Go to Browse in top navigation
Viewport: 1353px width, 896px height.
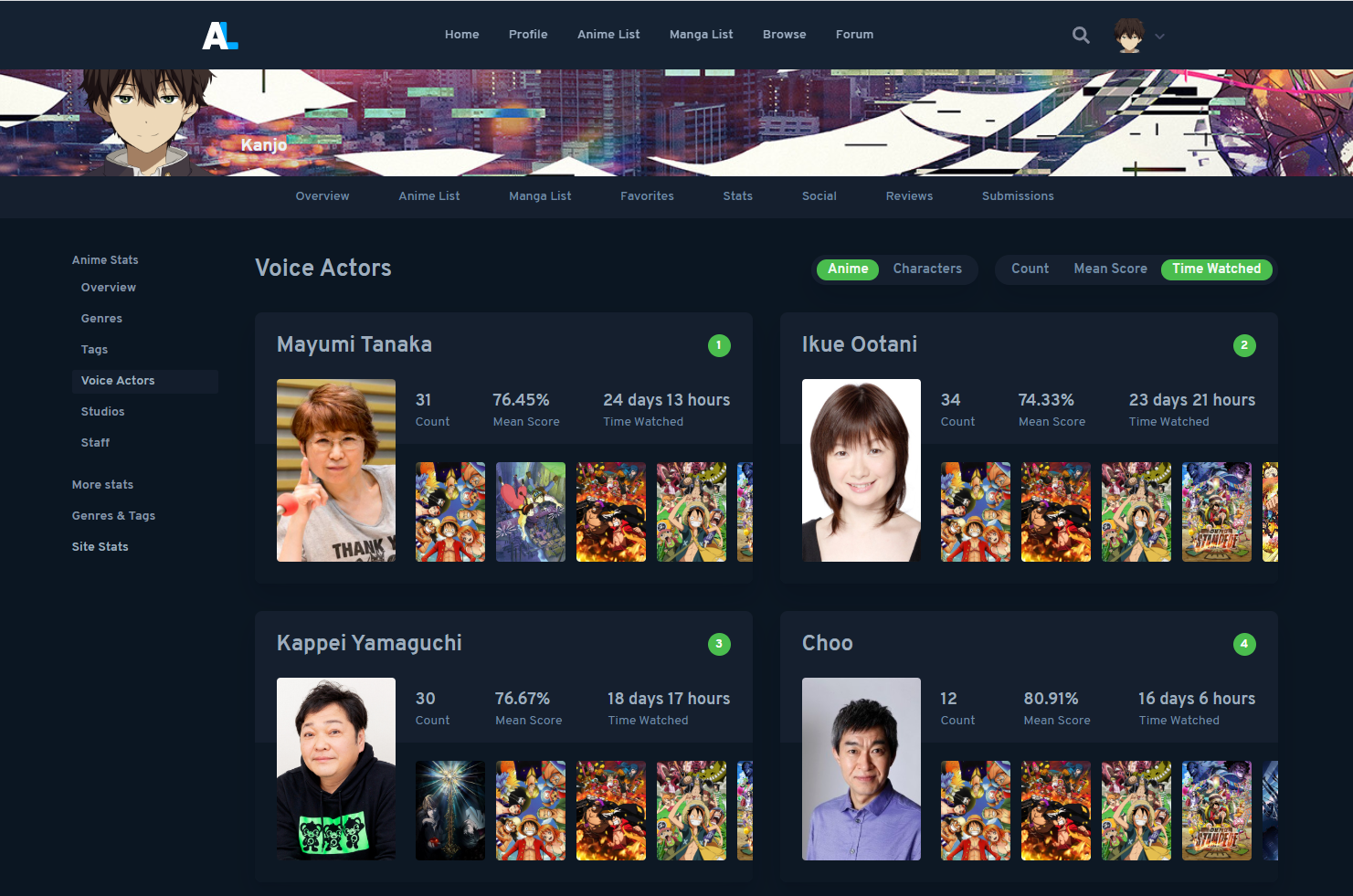tap(784, 35)
